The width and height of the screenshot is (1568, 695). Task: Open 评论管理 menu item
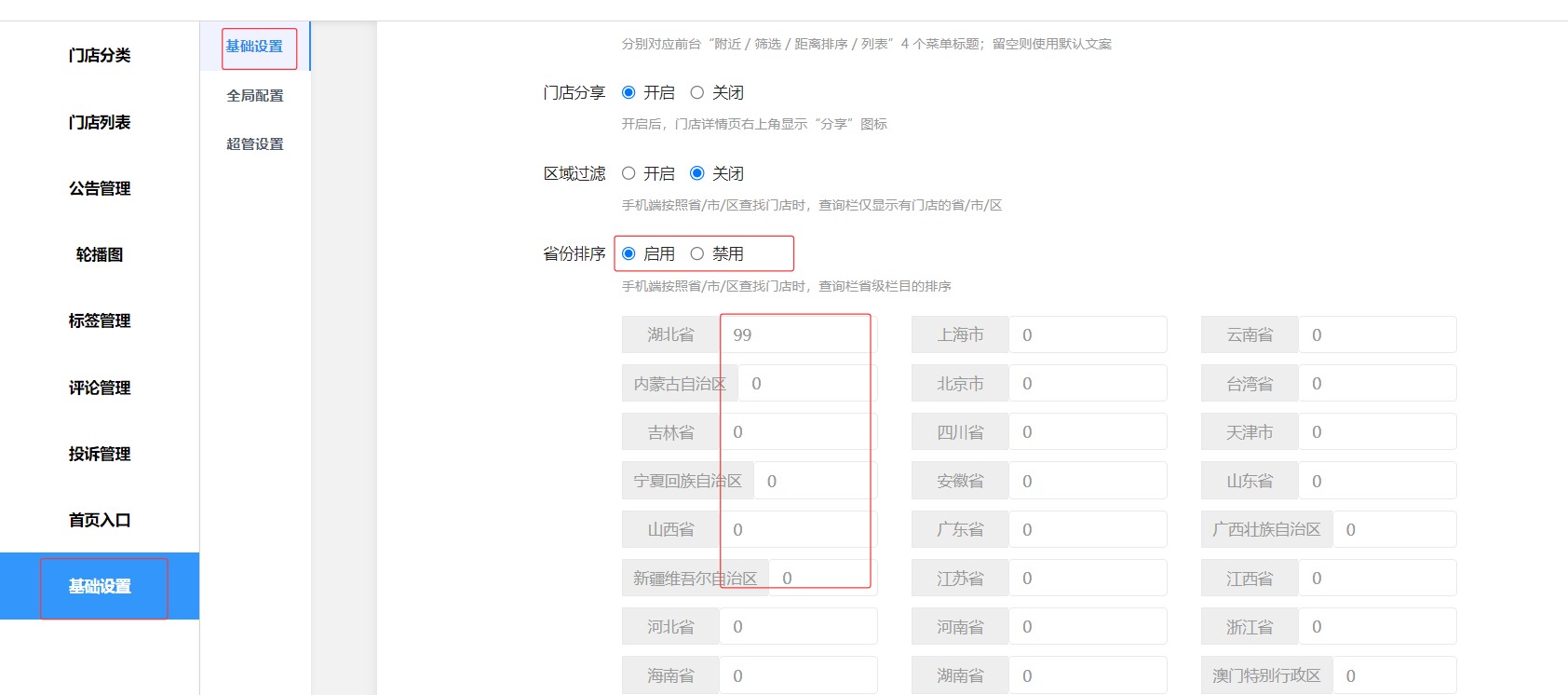[x=100, y=388]
